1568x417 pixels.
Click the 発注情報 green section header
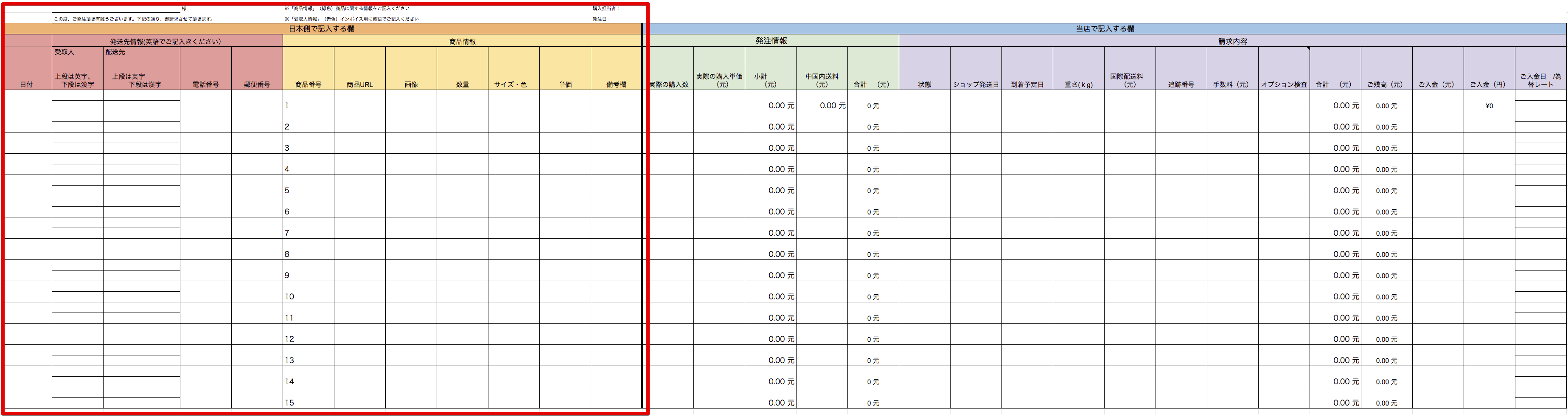coord(771,41)
